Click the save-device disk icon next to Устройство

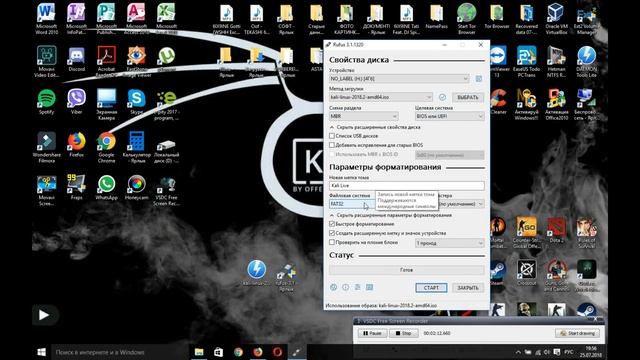(x=478, y=78)
